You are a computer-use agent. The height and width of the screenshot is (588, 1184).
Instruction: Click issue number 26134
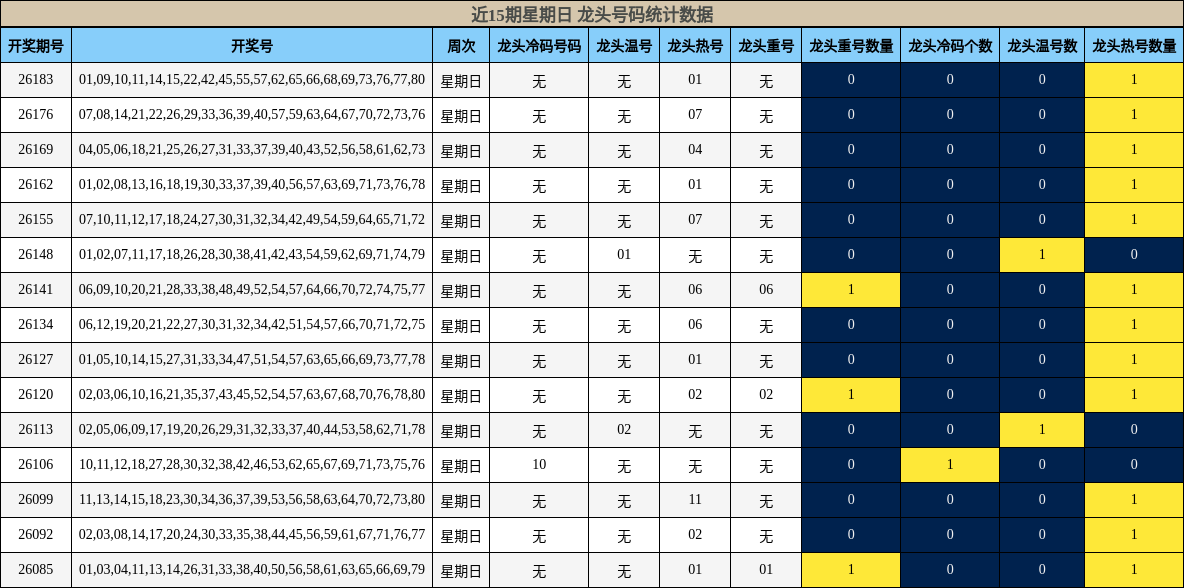(35, 325)
